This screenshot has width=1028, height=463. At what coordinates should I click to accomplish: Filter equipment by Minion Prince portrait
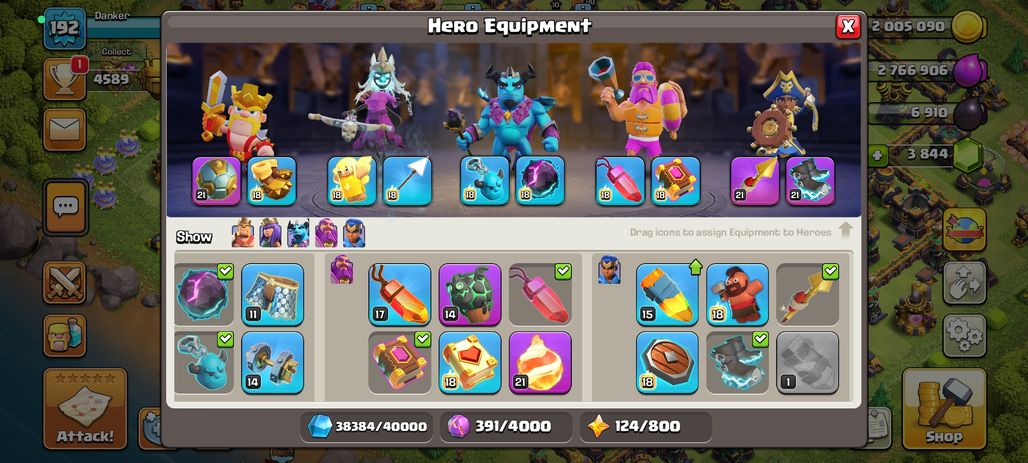click(x=298, y=233)
